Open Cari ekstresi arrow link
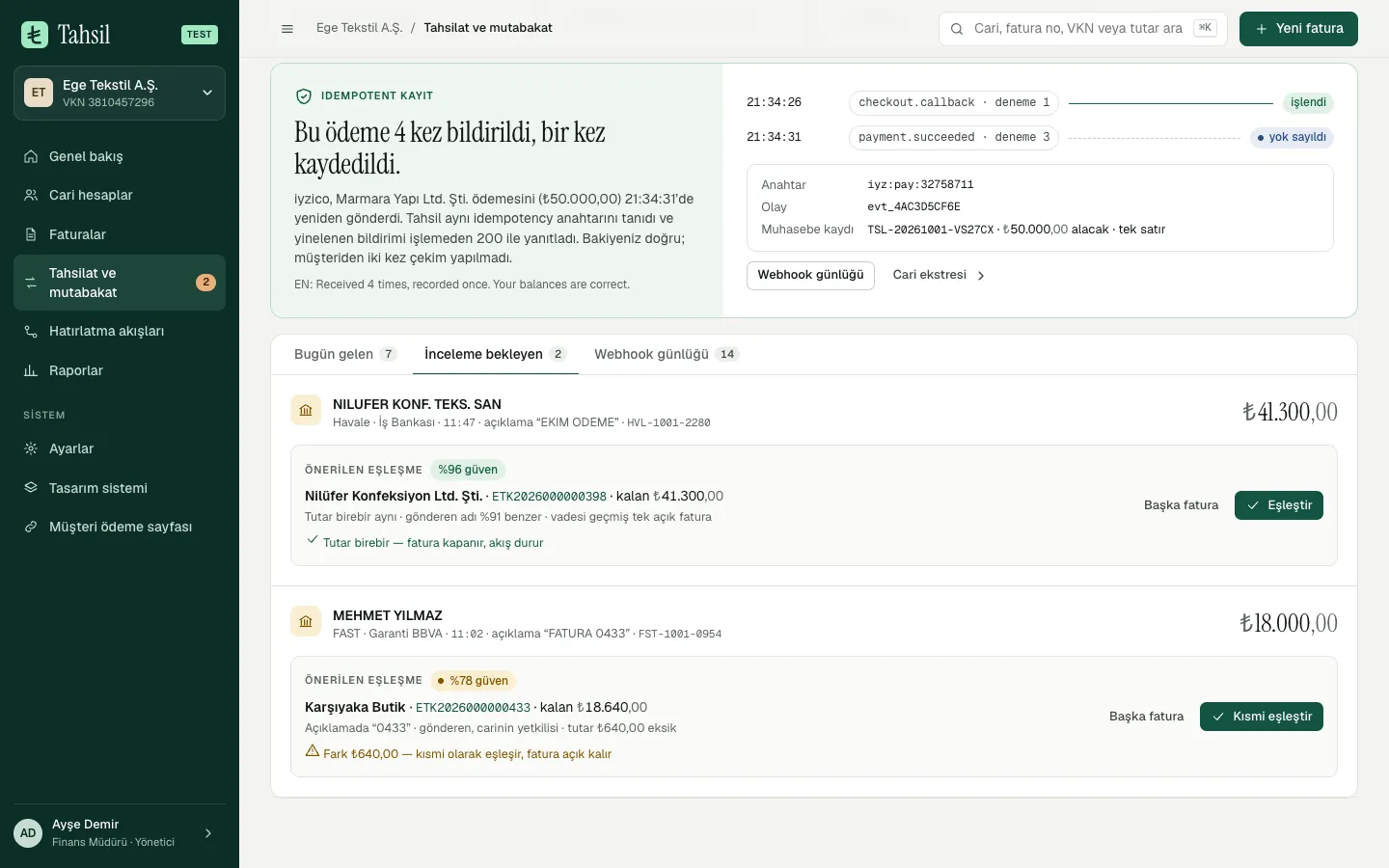 [x=939, y=275]
